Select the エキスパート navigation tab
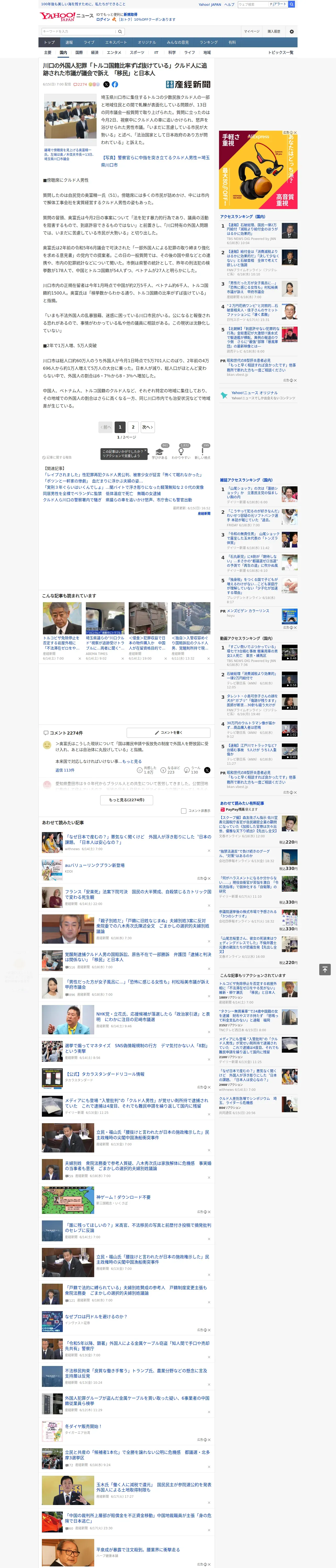The height and width of the screenshot is (1568, 336). pos(116,43)
